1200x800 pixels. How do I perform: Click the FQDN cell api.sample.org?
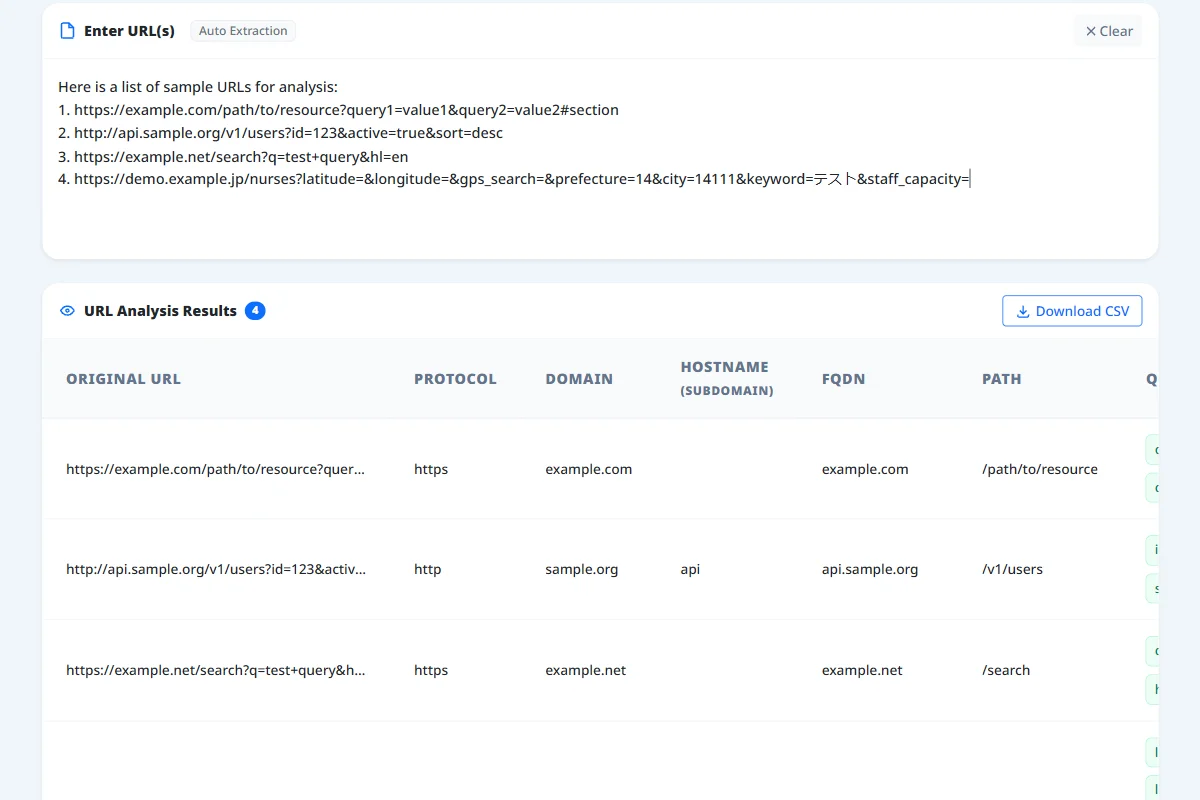[x=870, y=569]
